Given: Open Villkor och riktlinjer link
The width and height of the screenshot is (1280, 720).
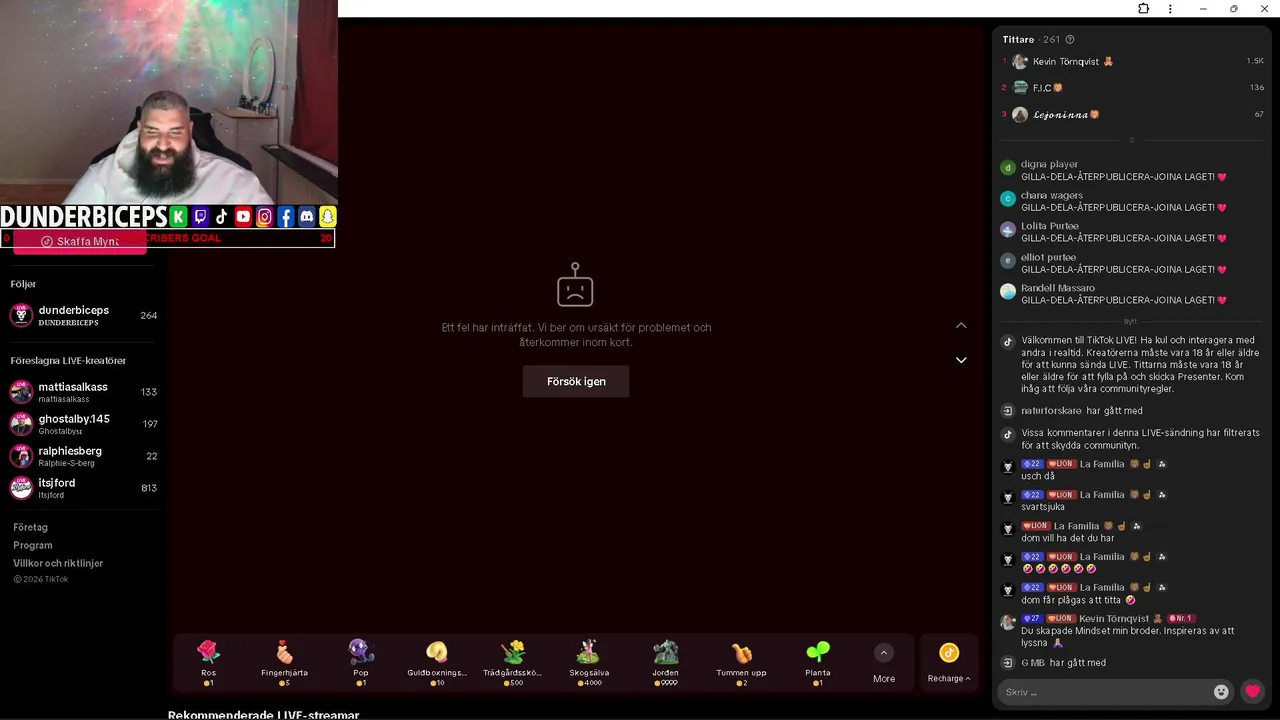Looking at the screenshot, I should point(58,563).
